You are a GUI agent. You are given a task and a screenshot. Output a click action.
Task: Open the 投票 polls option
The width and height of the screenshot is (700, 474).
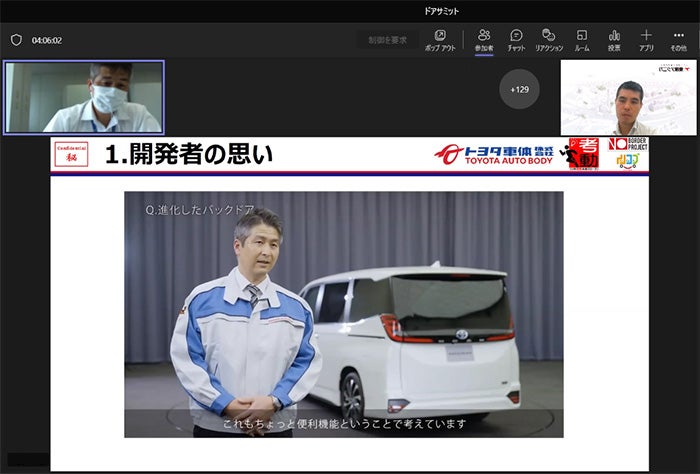[614, 40]
